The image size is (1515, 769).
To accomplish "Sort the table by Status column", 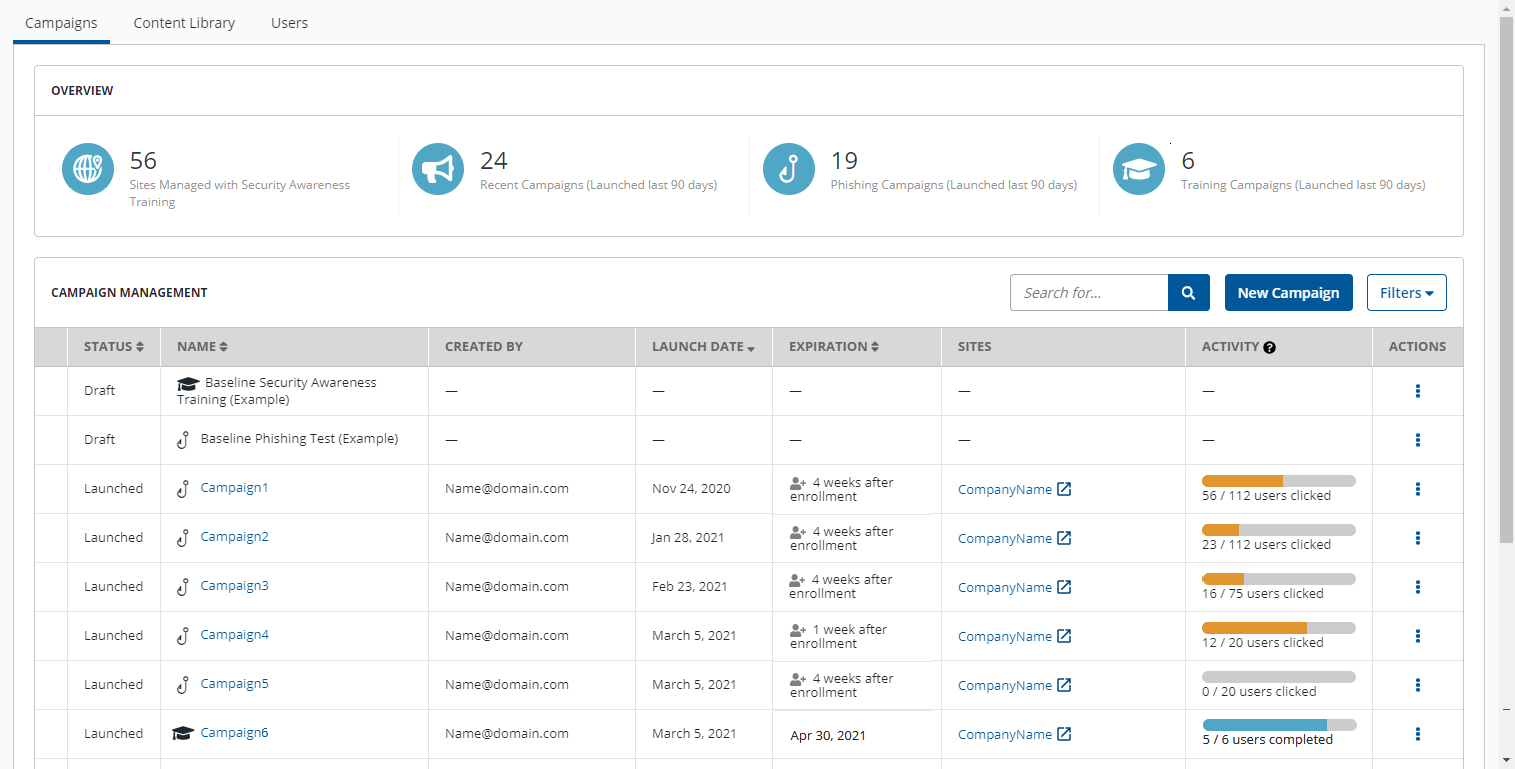I will 113,347.
